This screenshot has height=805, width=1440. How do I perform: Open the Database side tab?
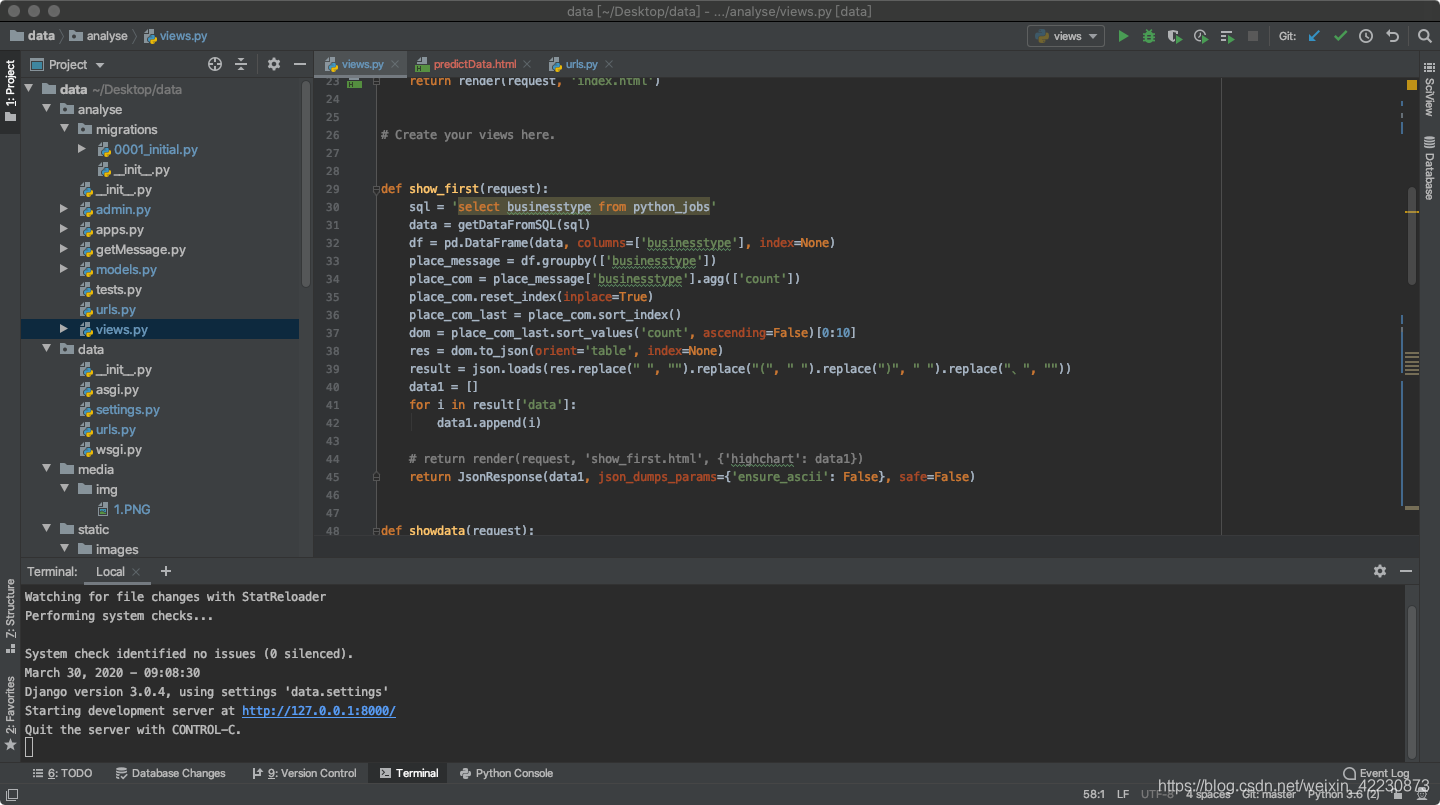click(1429, 170)
